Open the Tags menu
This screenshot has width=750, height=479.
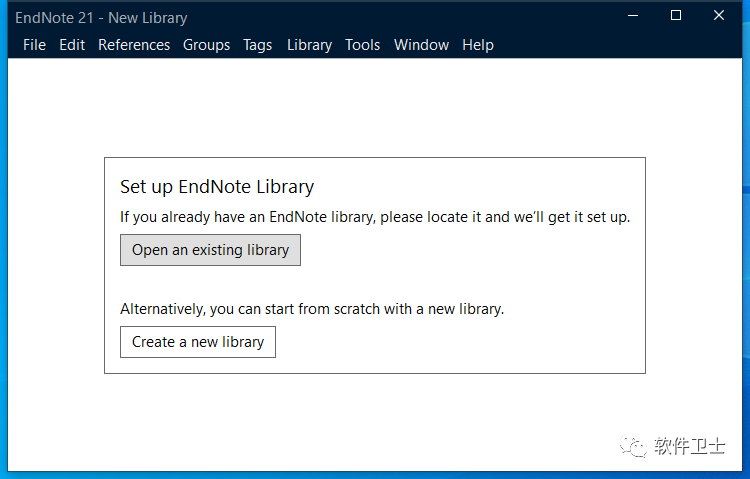point(257,45)
